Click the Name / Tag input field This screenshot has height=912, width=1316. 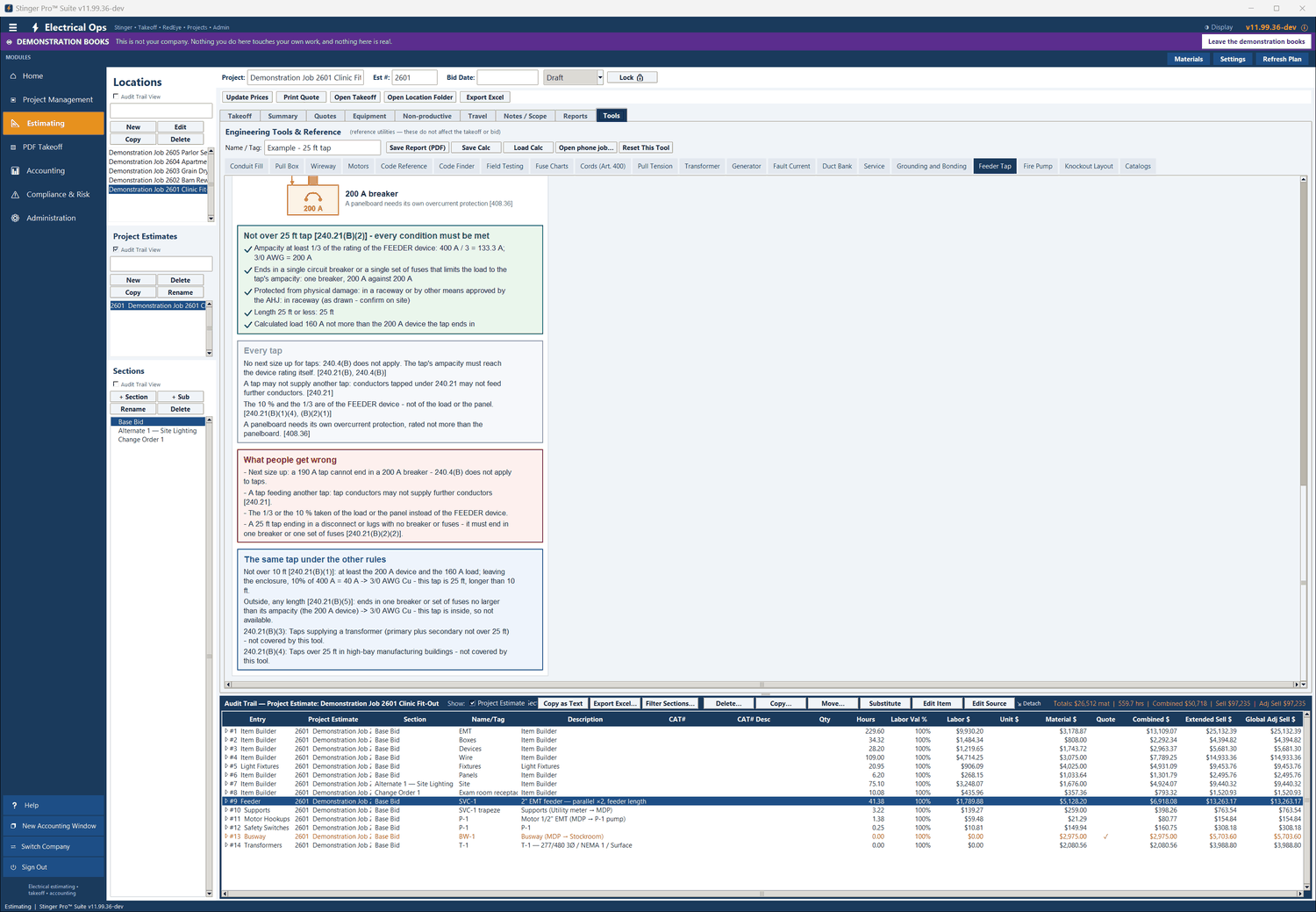pyautogui.click(x=322, y=147)
